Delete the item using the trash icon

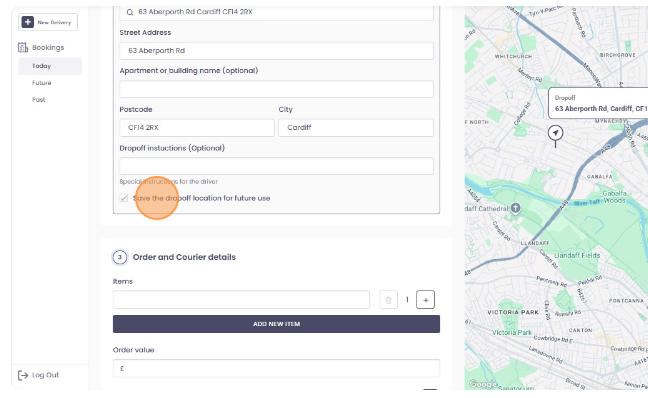tap(388, 300)
